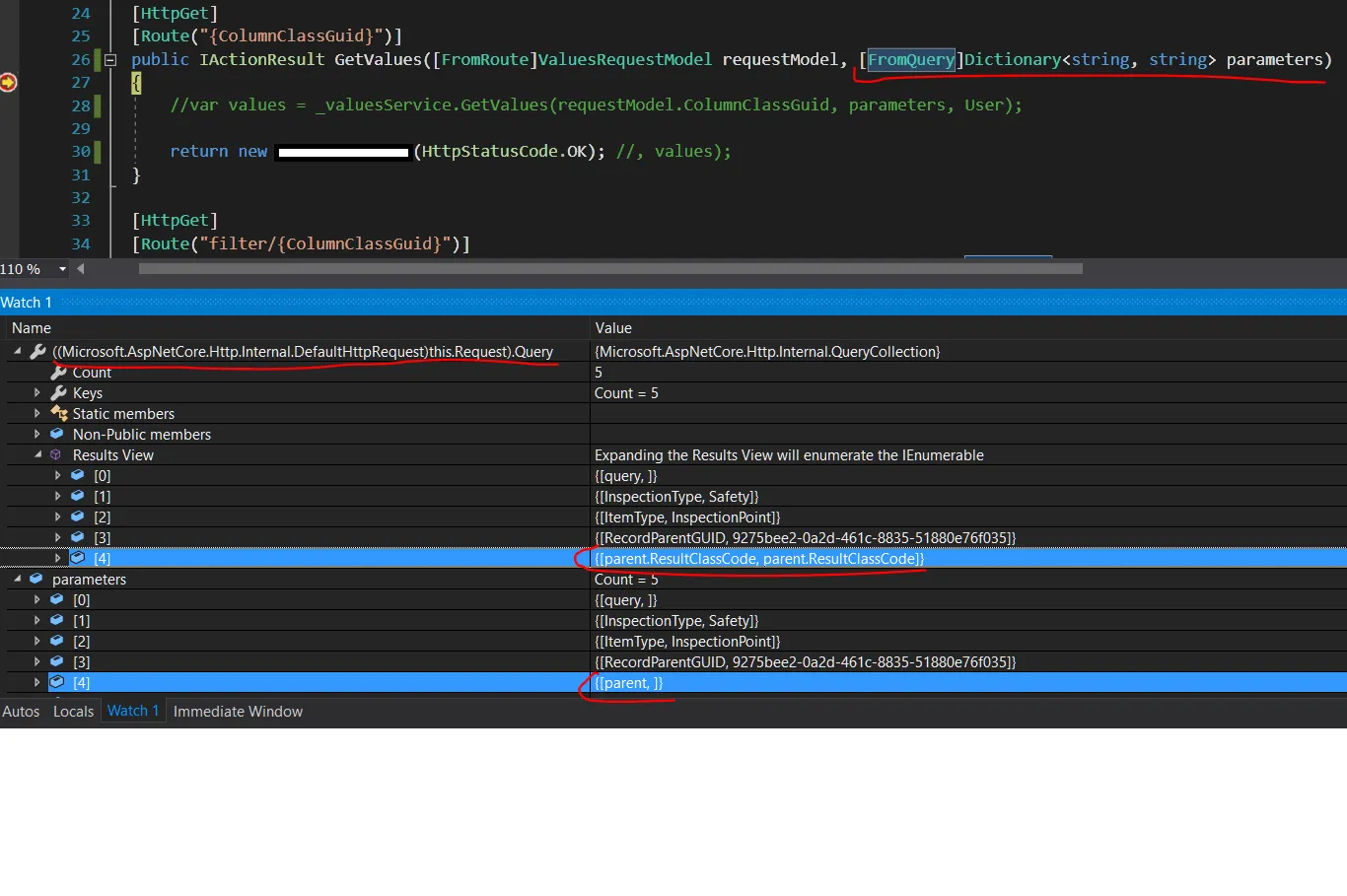Viewport: 1347px width, 896px height.
Task: Click the Static members icon
Action: point(59,414)
